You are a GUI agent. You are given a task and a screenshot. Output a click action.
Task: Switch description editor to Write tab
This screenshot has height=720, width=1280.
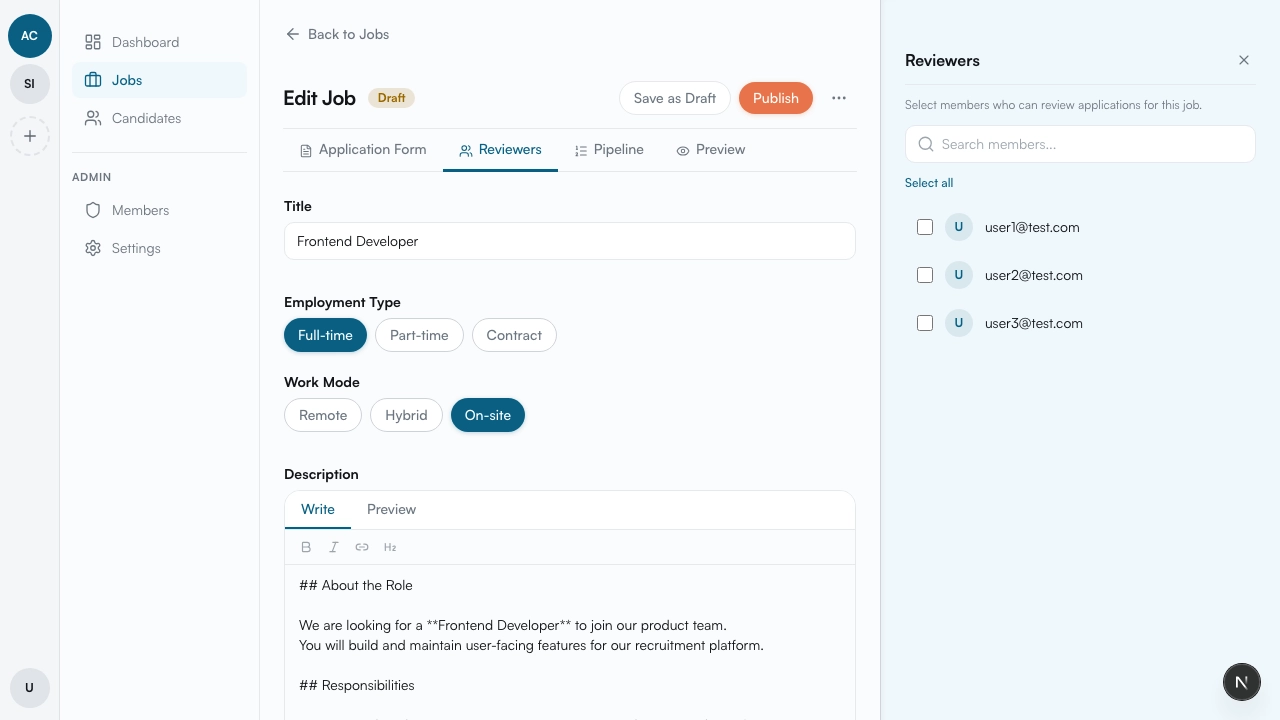(318, 509)
